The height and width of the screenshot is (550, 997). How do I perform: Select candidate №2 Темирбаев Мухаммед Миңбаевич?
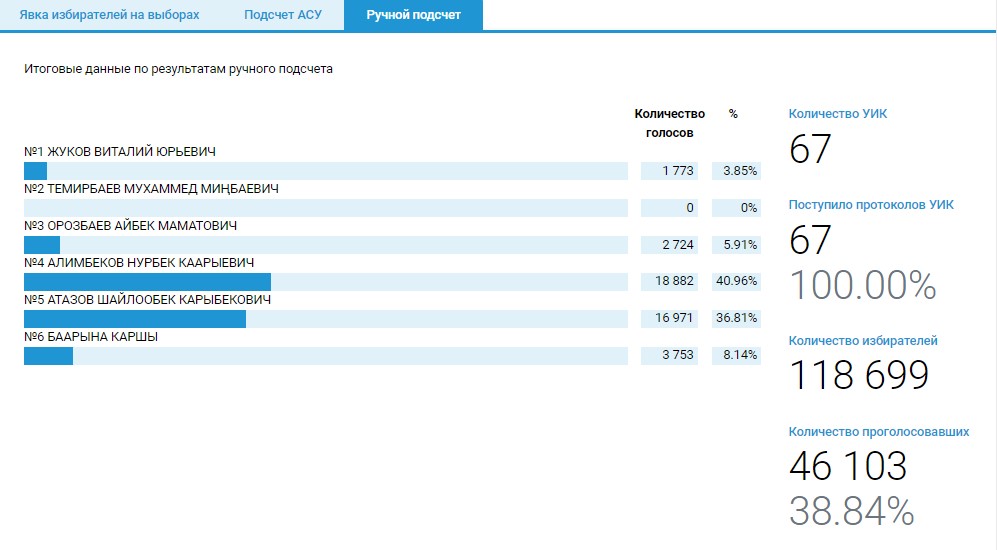click(x=151, y=189)
